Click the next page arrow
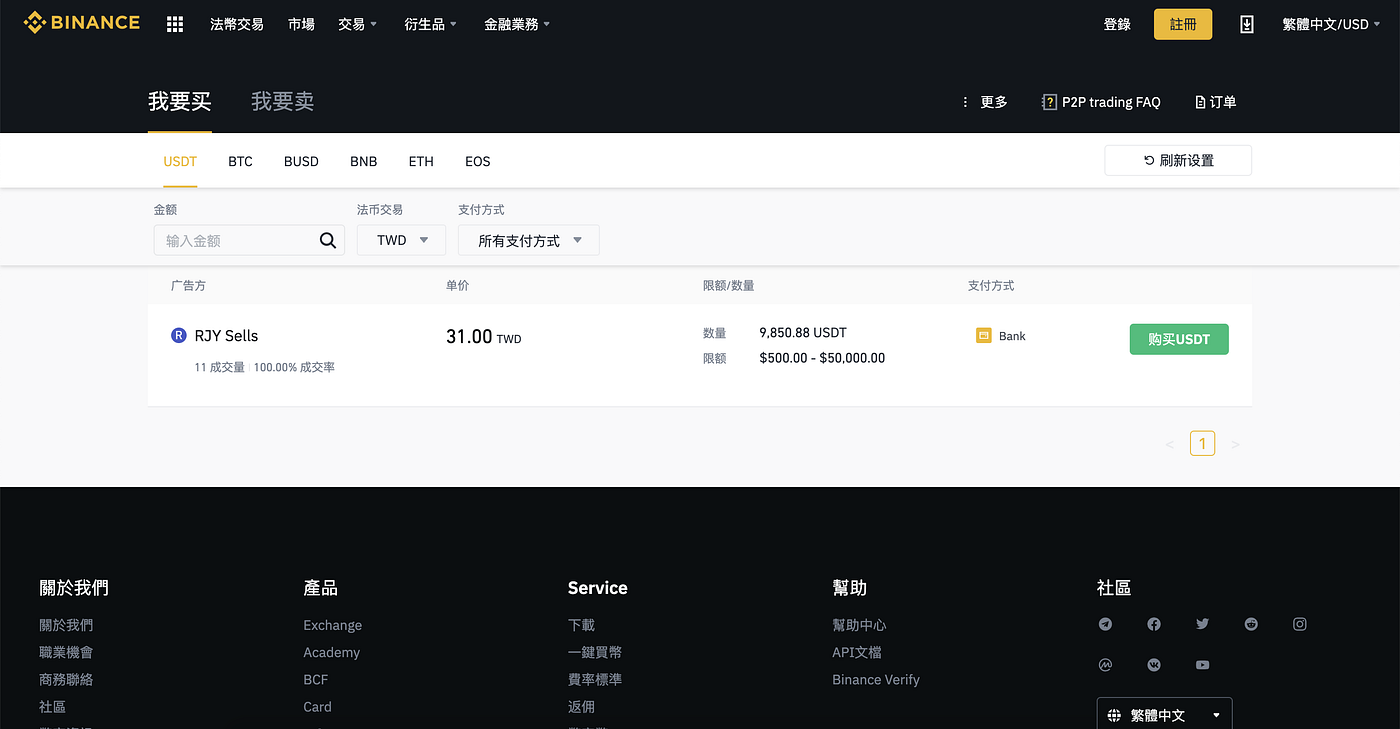This screenshot has height=729, width=1400. pos(1235,444)
